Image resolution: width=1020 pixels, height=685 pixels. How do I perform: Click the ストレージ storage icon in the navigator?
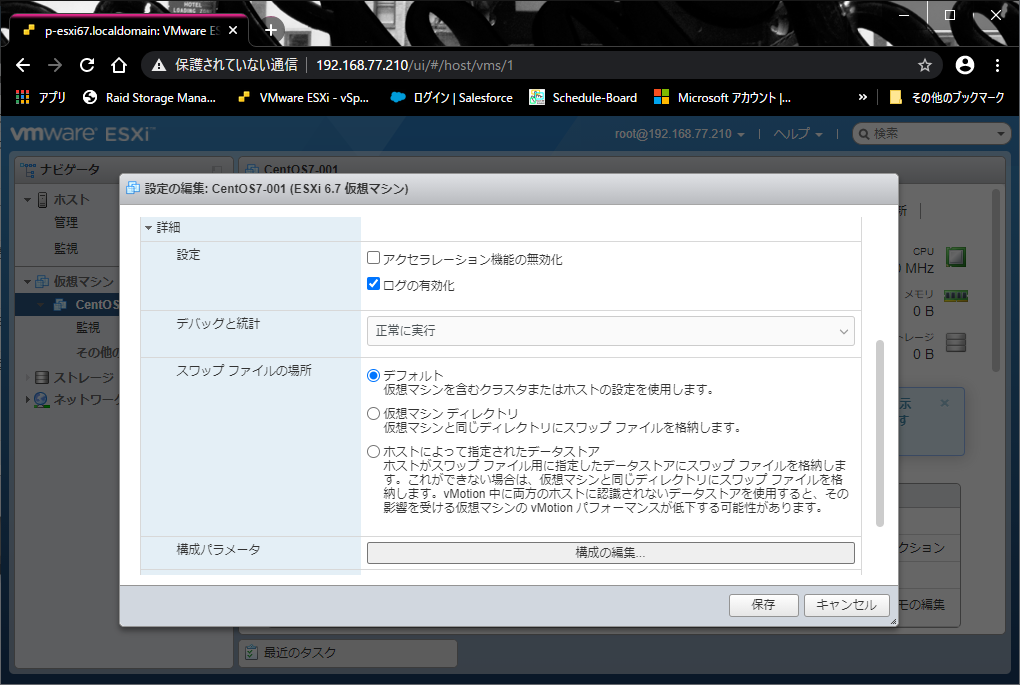point(42,377)
